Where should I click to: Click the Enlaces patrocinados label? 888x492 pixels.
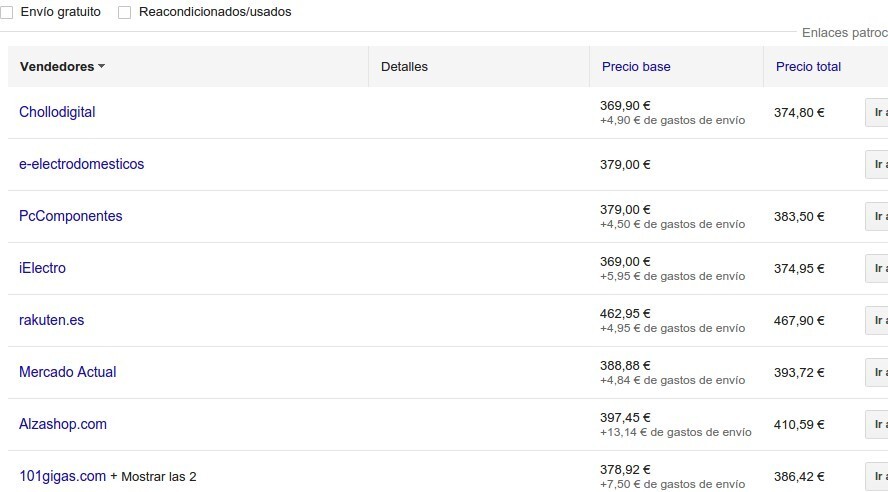(844, 33)
